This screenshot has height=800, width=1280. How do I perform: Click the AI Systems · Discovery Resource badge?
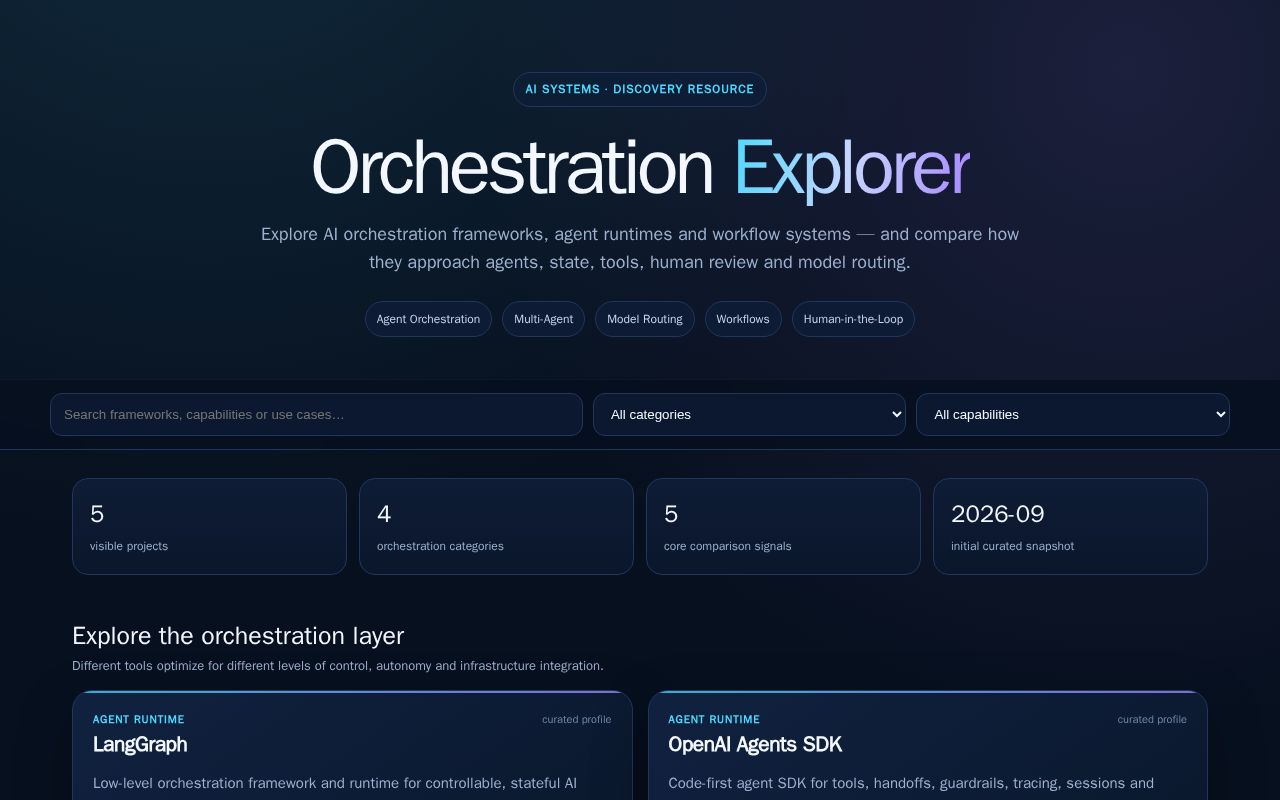[x=640, y=89]
